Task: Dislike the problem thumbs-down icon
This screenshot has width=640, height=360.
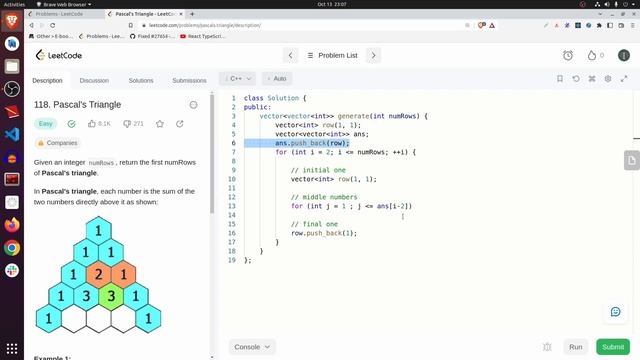Action: pyautogui.click(x=127, y=124)
